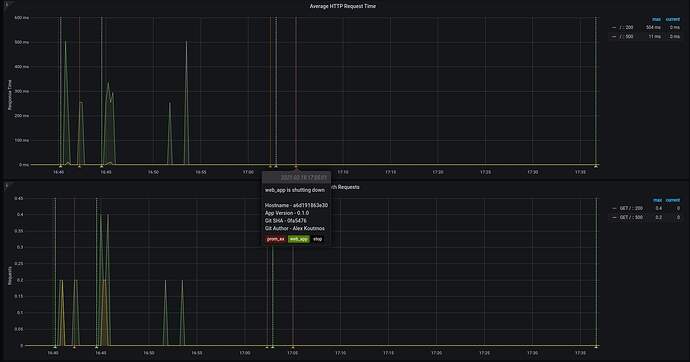This screenshot has width=690, height=362.
Task: Click the 504 ms max value in top legend
Action: coord(653,27)
